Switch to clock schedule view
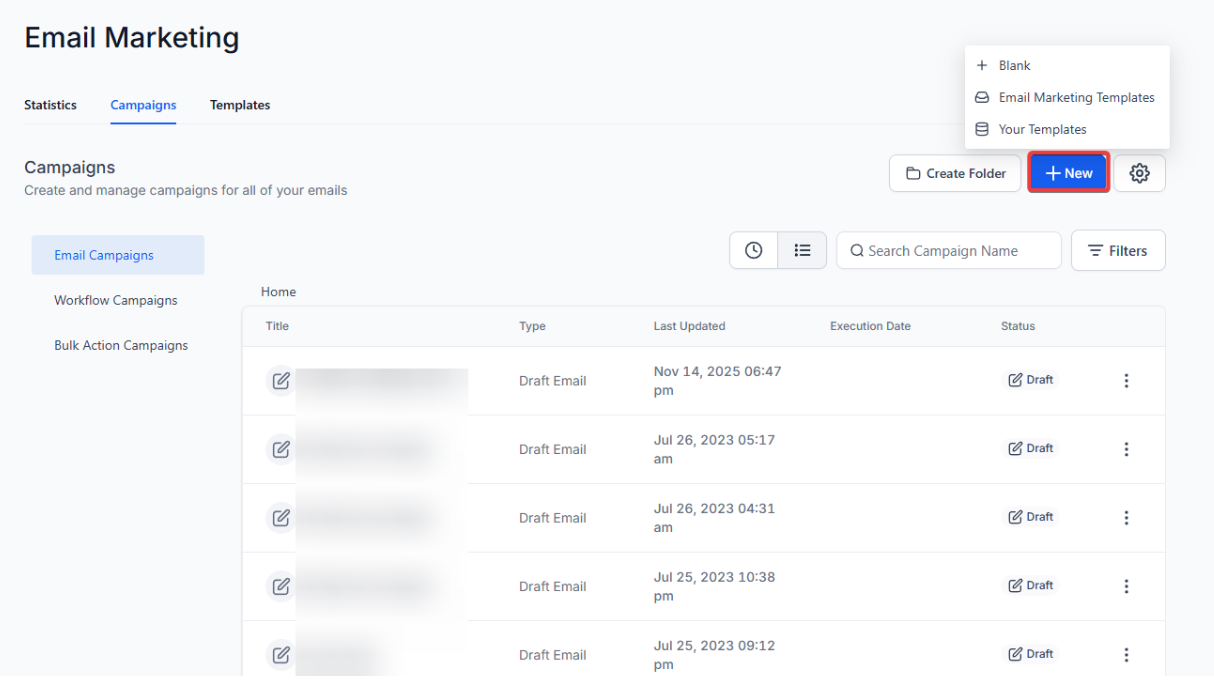This screenshot has height=680, width=1214. 754,251
